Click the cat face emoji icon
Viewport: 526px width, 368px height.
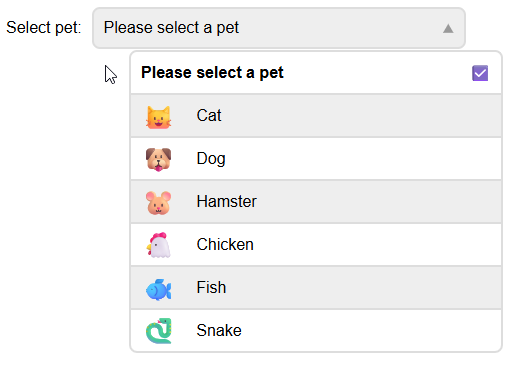(158, 117)
